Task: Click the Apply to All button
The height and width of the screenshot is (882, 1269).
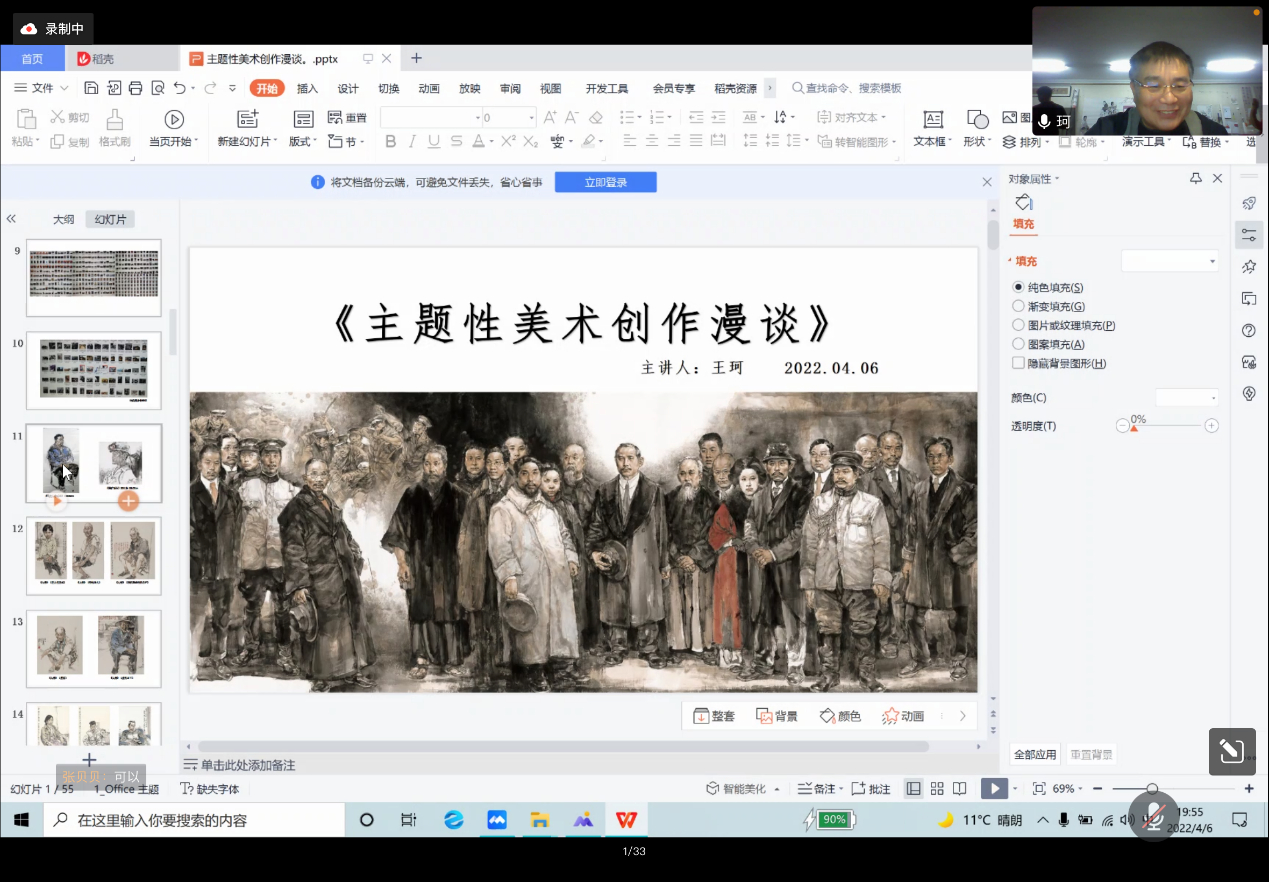Action: click(x=1035, y=755)
